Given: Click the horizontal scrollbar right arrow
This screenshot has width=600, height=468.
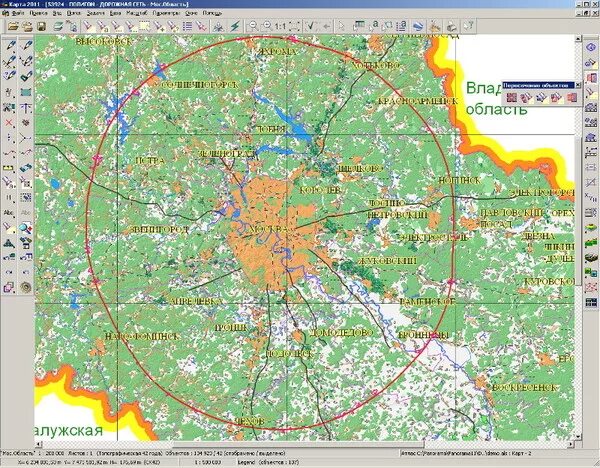Looking at the screenshot, I should click(x=571, y=444).
